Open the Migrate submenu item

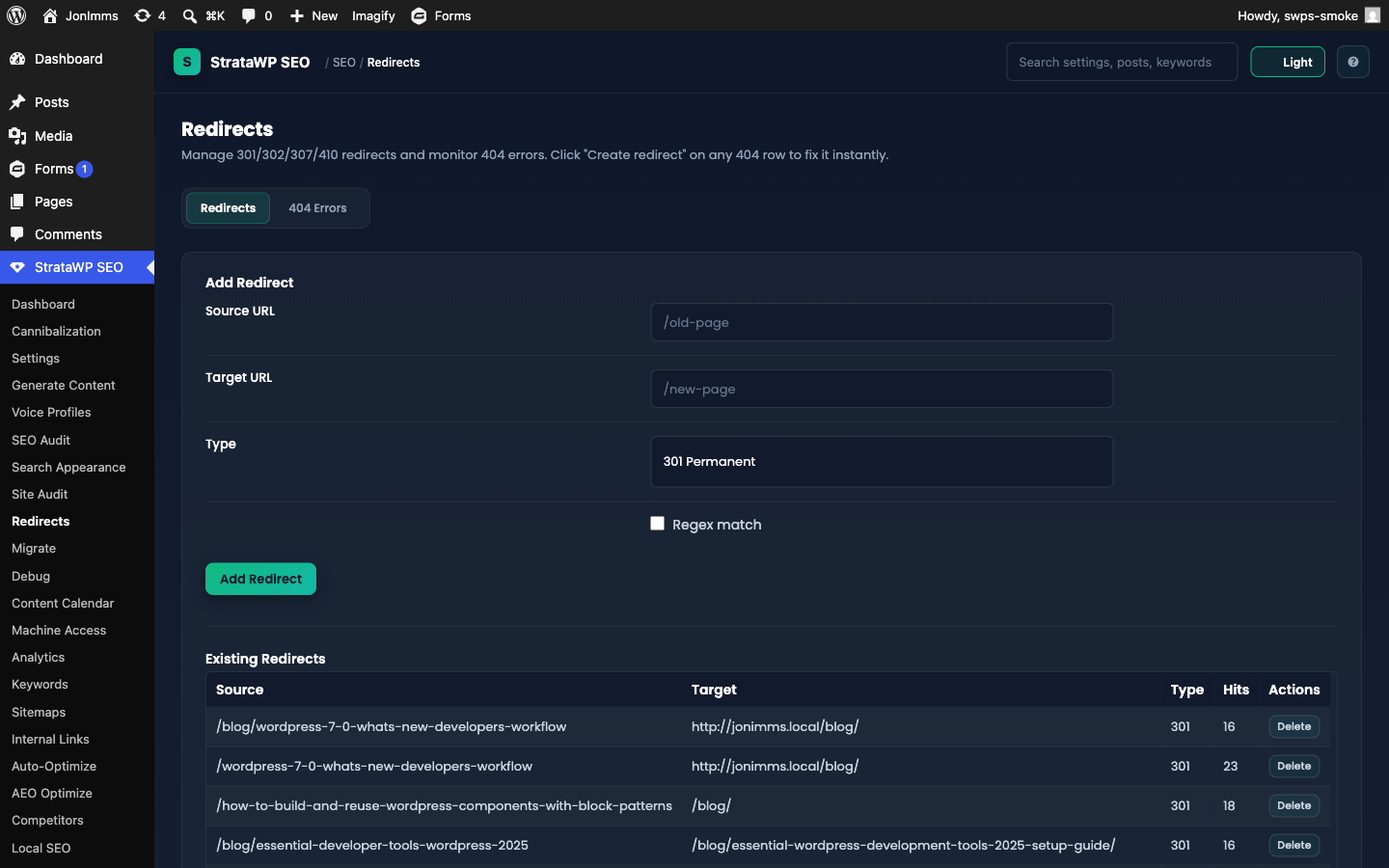(34, 548)
